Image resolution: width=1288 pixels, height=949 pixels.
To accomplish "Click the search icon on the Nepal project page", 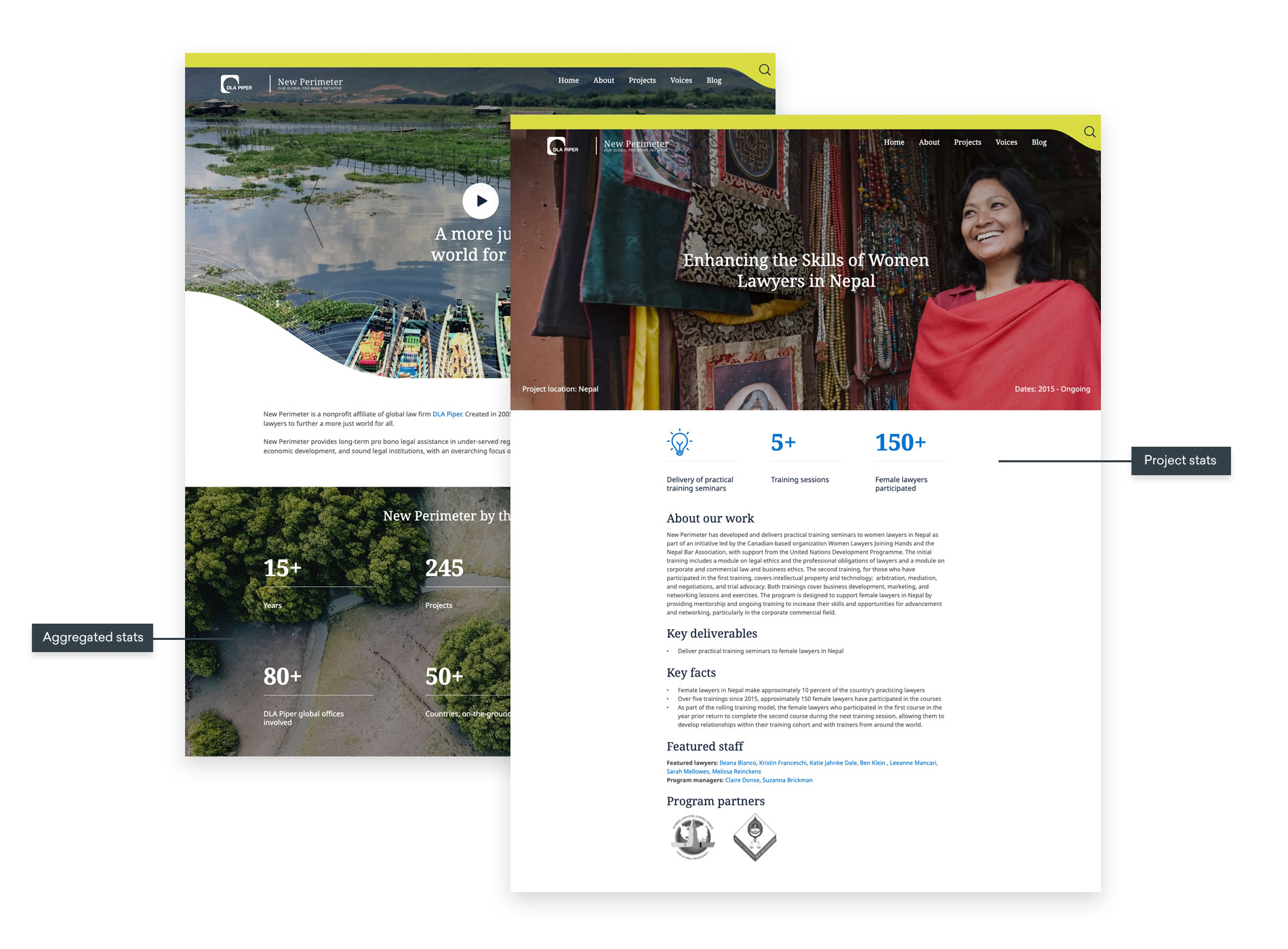I will click(1089, 132).
